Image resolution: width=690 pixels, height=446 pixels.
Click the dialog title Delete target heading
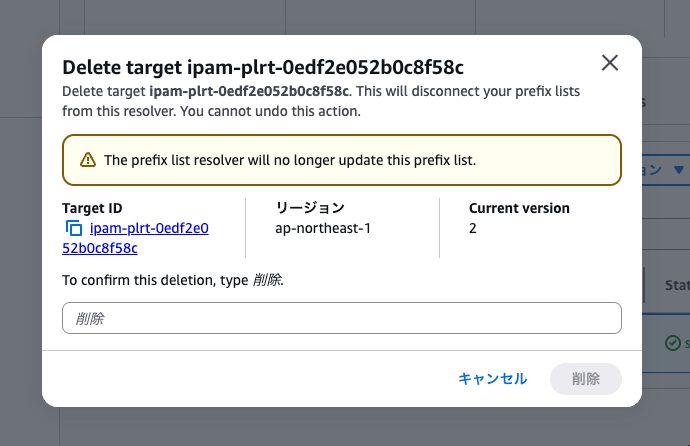tap(263, 67)
